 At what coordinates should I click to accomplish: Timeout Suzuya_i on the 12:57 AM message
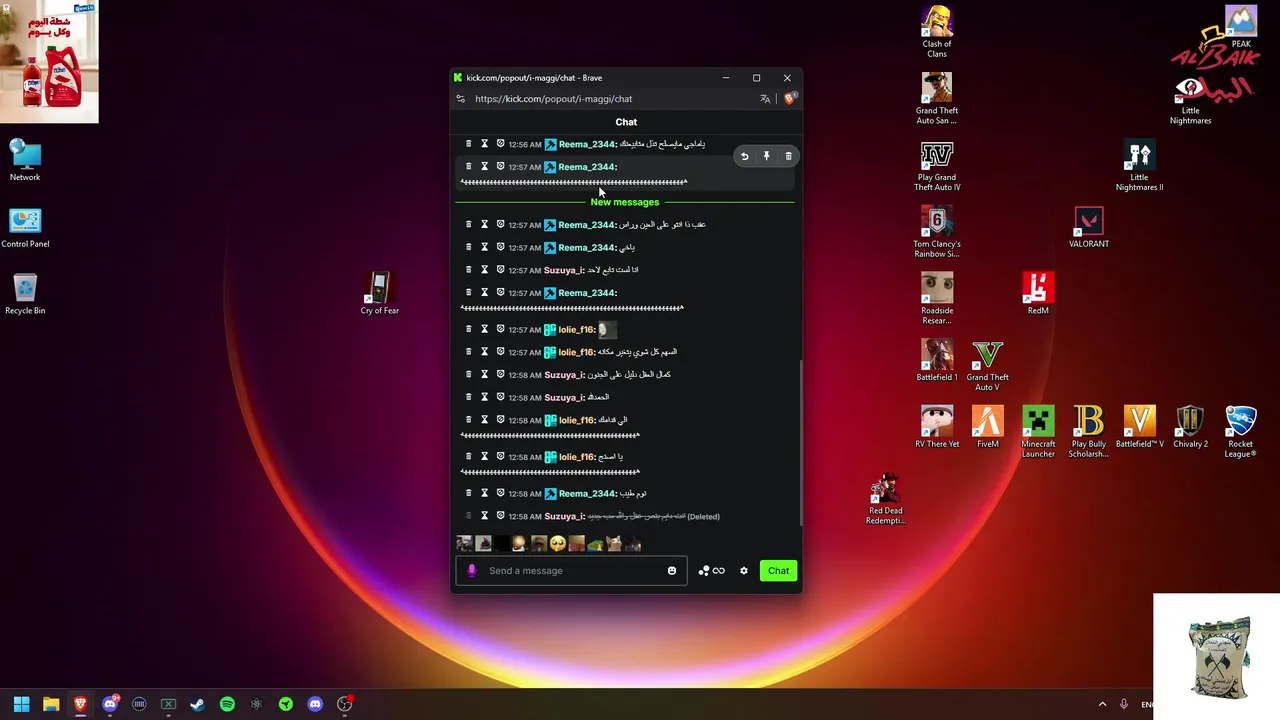(484, 270)
